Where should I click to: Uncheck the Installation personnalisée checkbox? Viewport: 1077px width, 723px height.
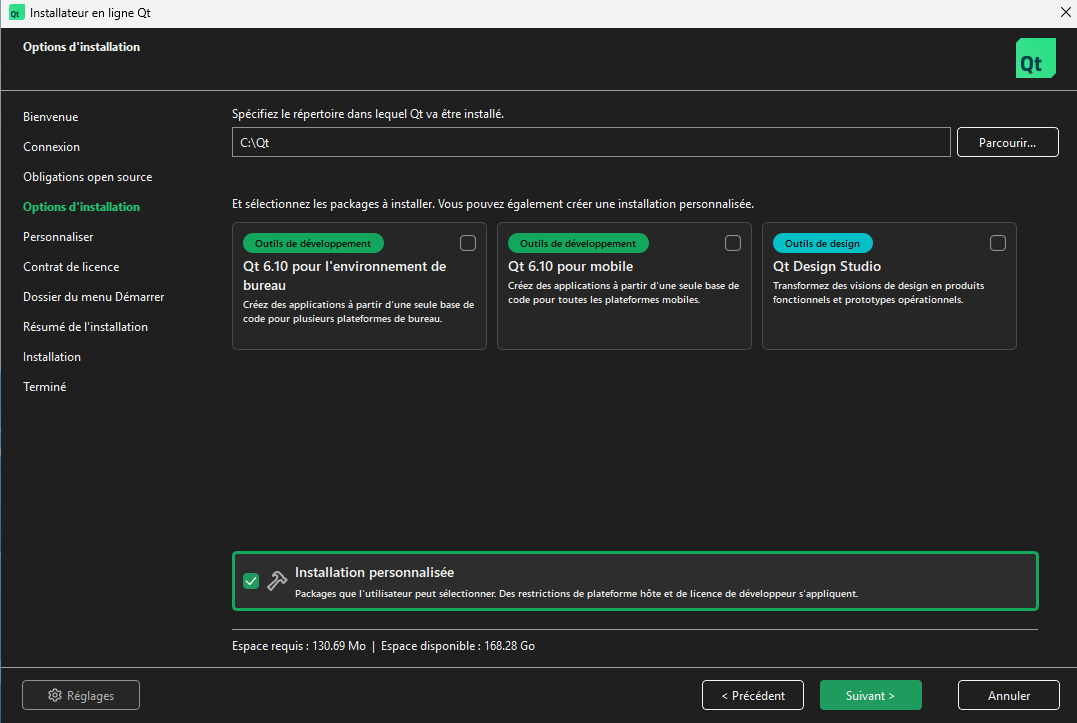251,581
